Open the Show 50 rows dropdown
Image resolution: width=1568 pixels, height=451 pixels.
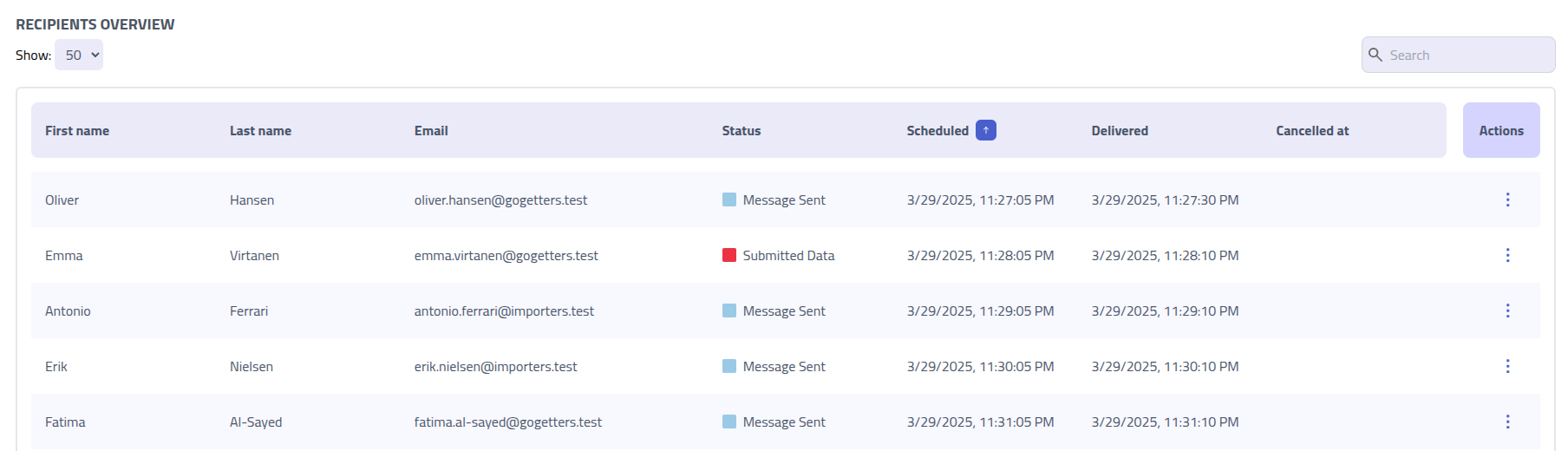(x=79, y=55)
